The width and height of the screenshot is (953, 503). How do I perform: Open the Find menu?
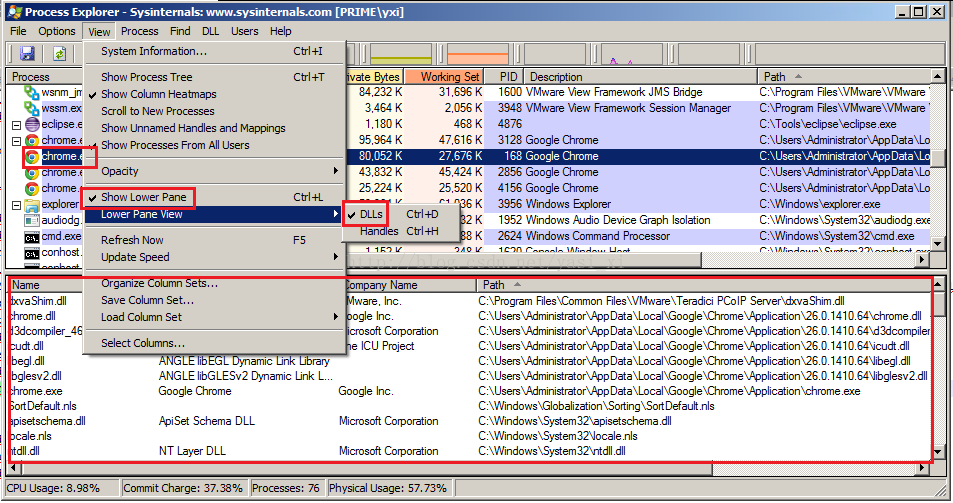pos(180,31)
